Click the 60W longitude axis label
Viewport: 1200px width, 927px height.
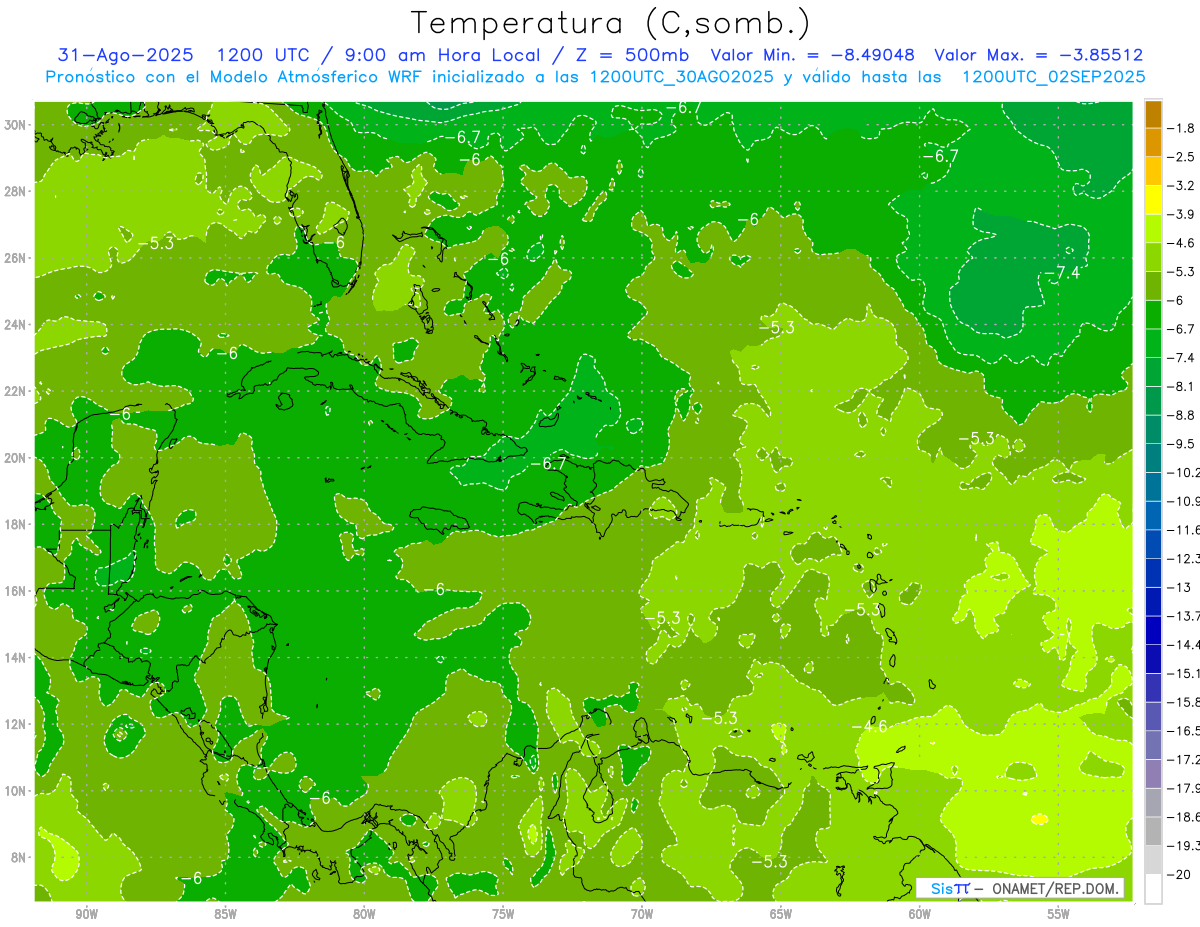(920, 914)
